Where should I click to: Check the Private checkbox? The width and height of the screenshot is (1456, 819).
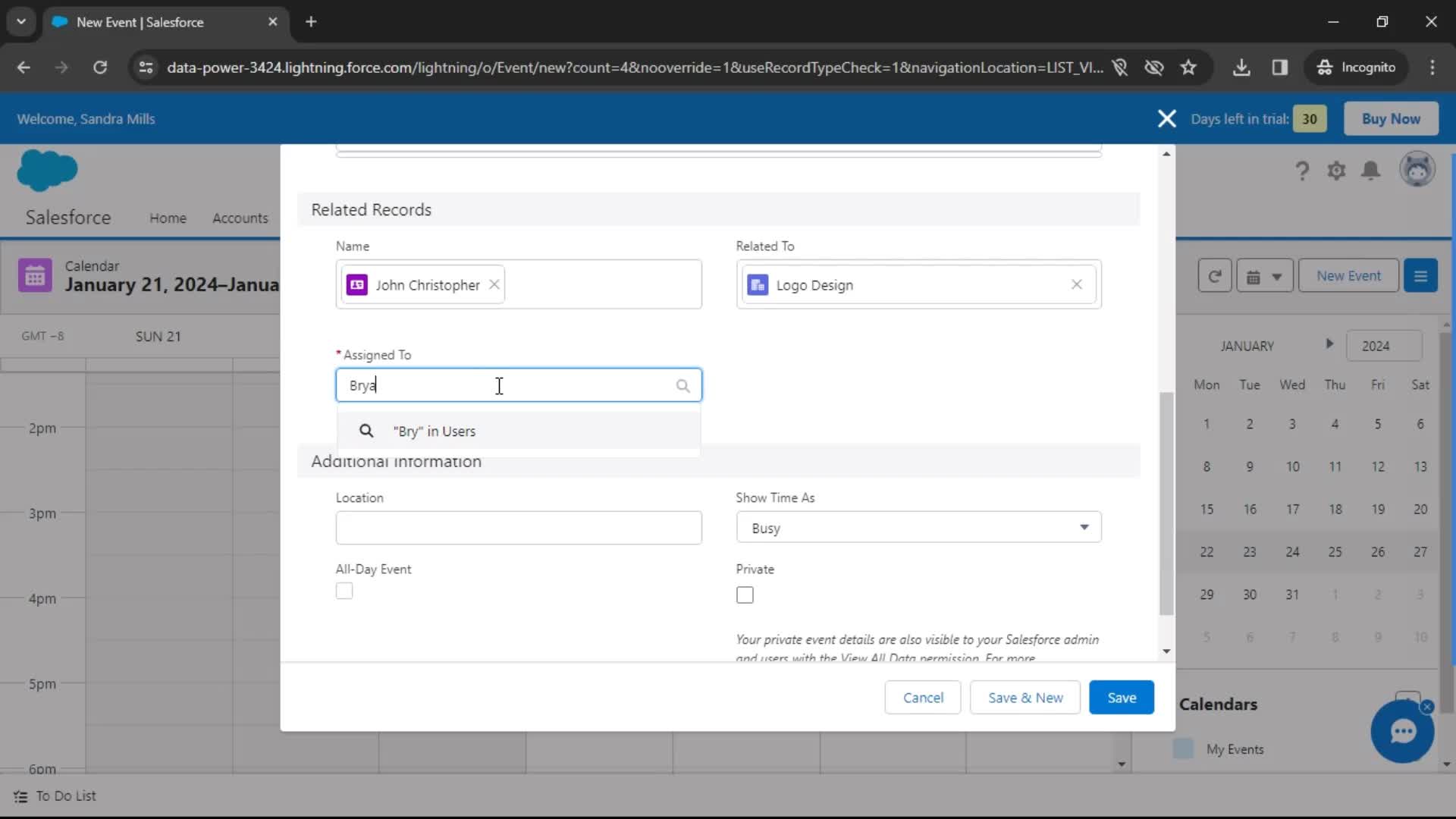click(745, 595)
